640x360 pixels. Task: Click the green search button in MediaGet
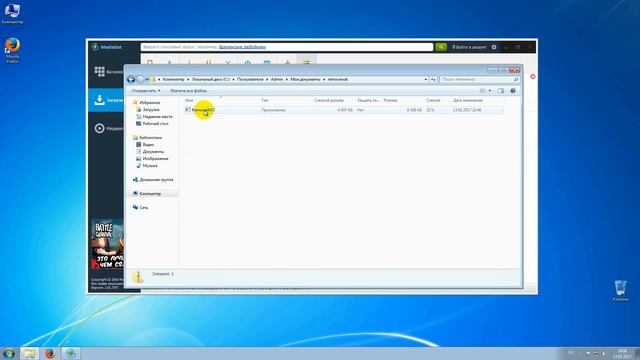441,47
